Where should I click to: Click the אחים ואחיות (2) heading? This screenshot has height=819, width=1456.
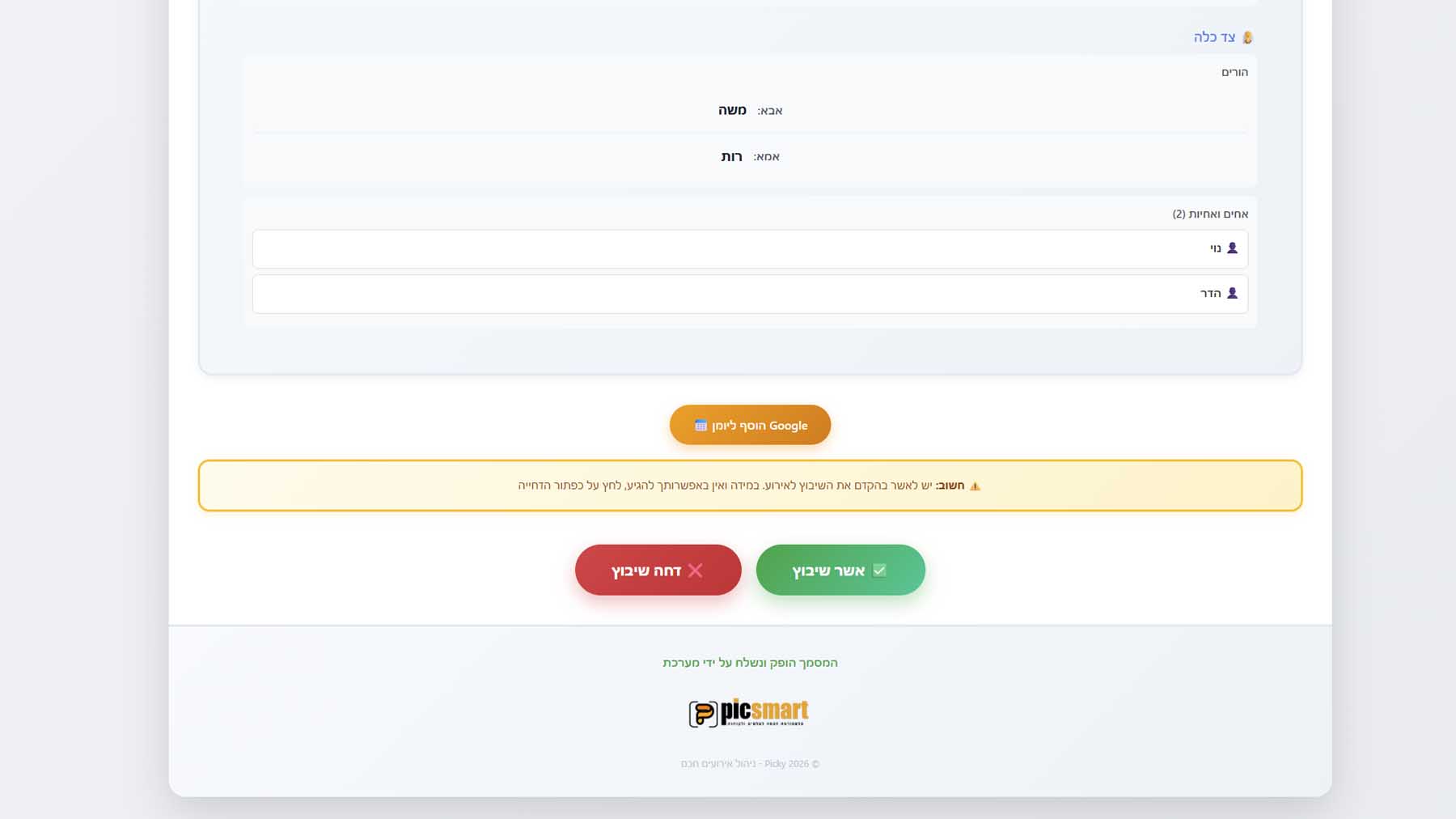pos(1210,214)
